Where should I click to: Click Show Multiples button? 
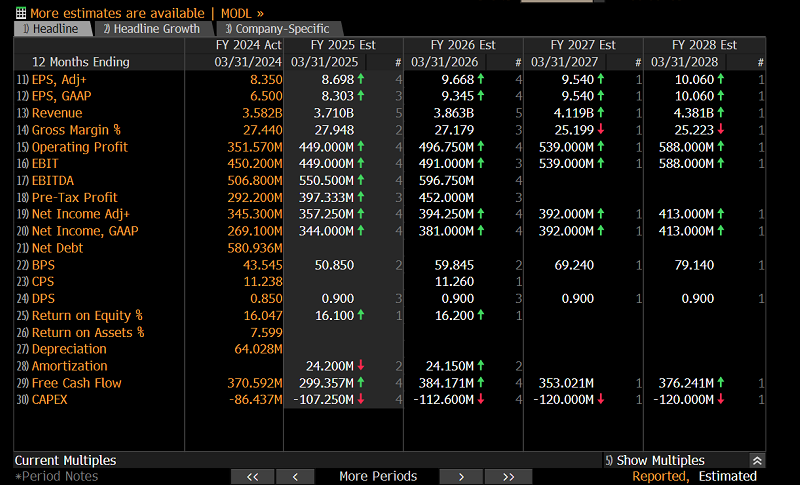click(655, 461)
